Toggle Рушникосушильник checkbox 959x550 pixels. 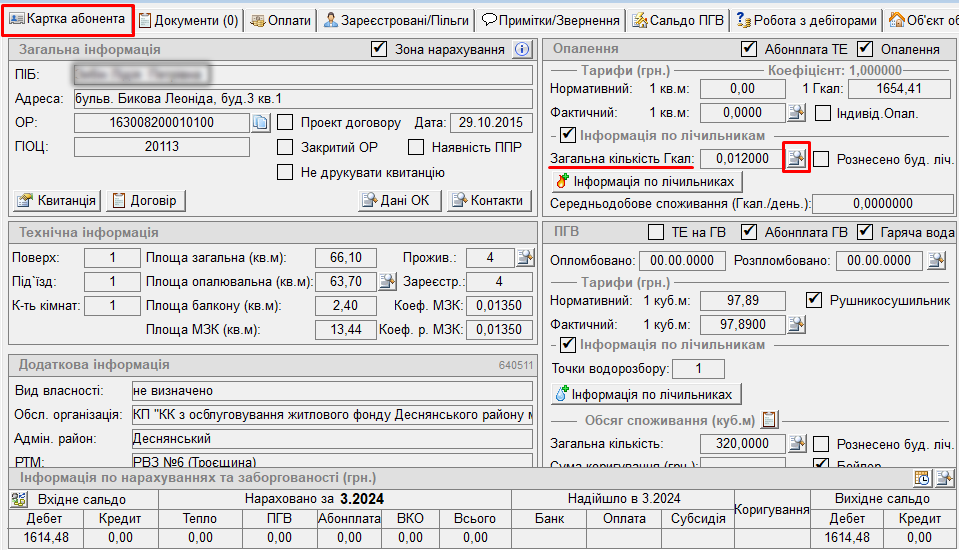[814, 300]
